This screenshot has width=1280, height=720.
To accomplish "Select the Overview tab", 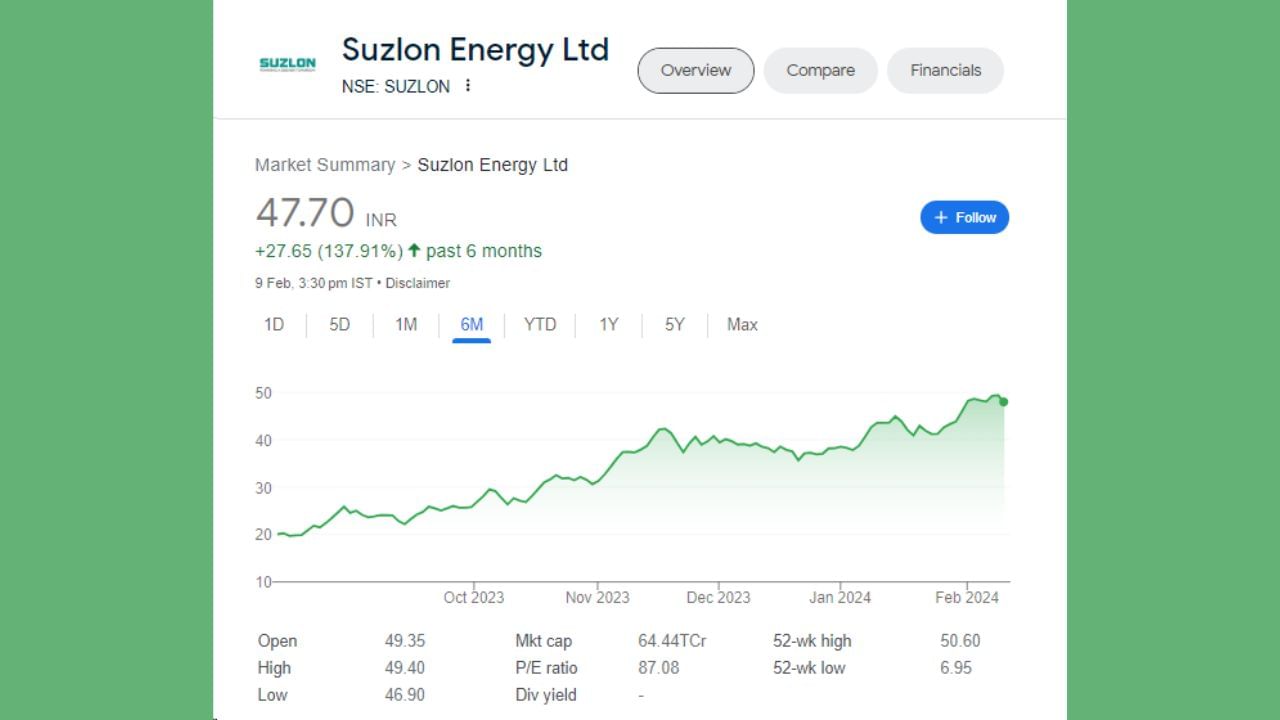I will pyautogui.click(x=696, y=70).
